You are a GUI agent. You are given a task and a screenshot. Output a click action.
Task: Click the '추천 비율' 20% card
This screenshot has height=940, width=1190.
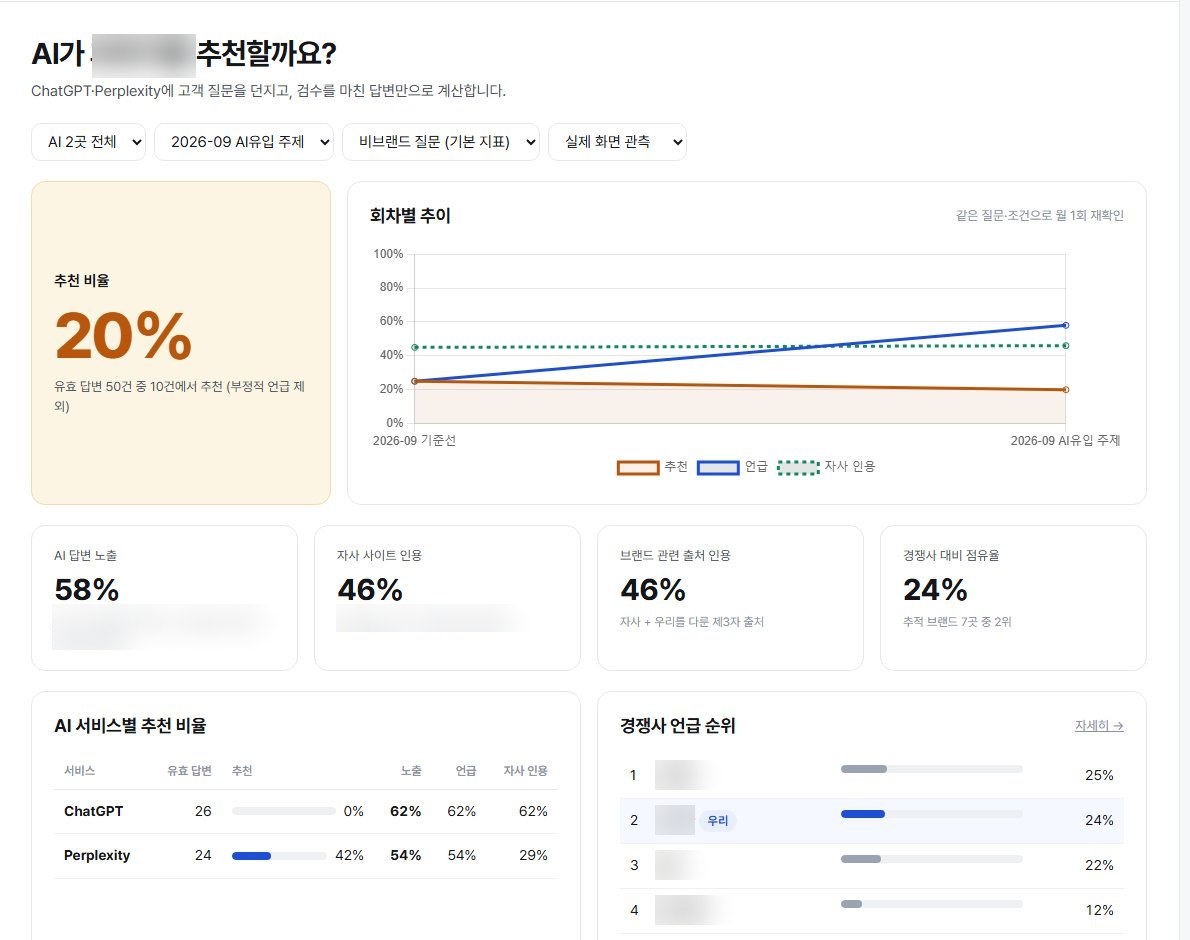click(181, 343)
